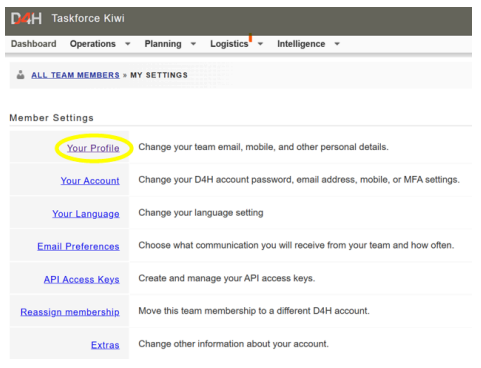Open the Intelligence menu
The image size is (481, 368).
(301, 44)
